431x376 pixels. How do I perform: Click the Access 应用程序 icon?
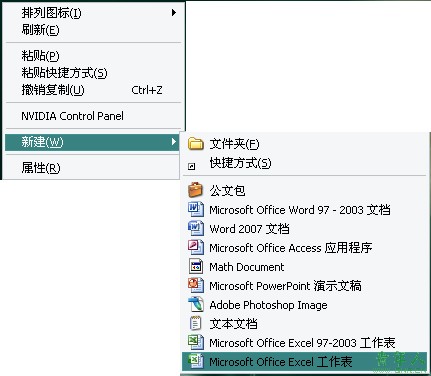tap(196, 247)
